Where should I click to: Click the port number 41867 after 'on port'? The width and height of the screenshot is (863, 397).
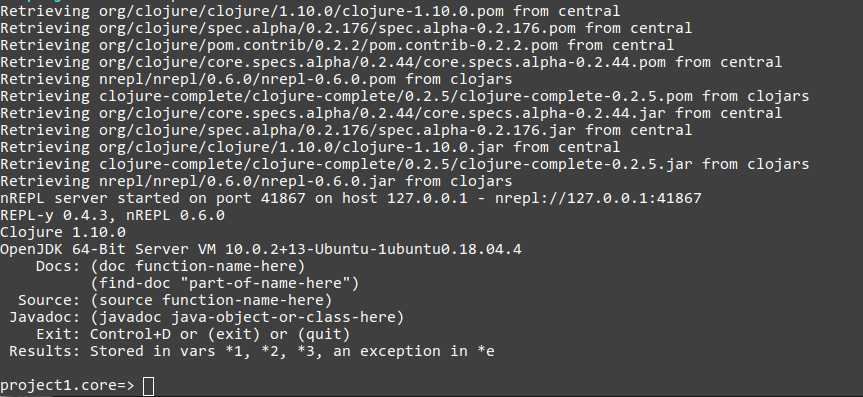click(x=282, y=199)
